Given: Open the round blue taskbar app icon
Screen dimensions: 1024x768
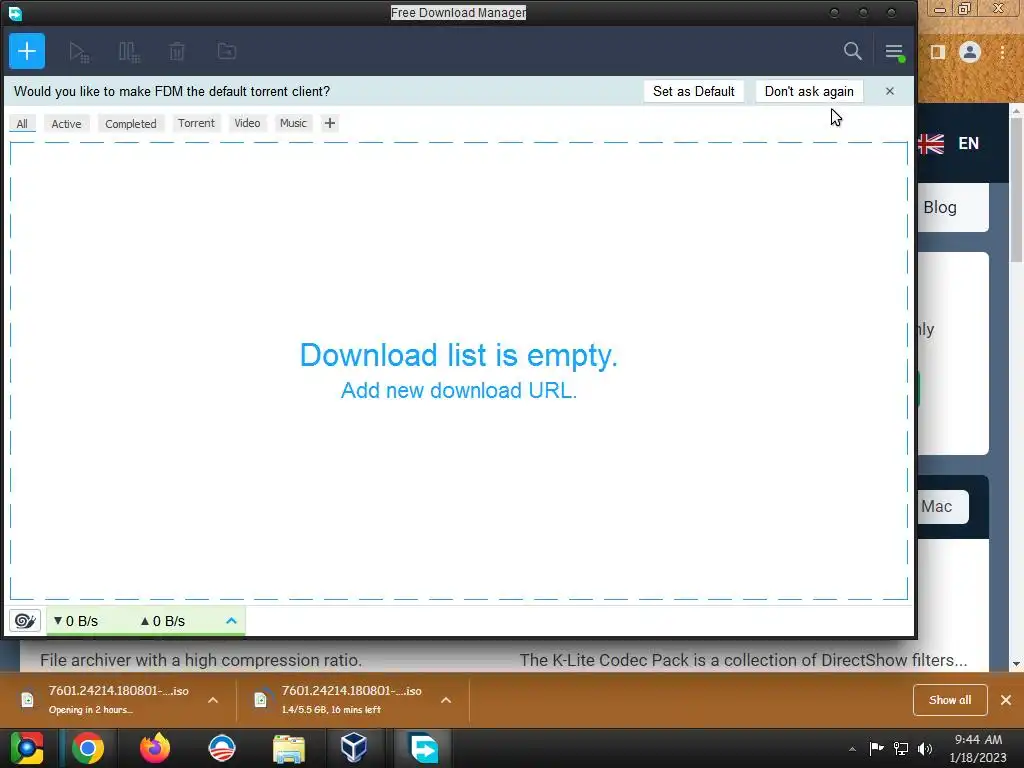Looking at the screenshot, I should (x=221, y=748).
